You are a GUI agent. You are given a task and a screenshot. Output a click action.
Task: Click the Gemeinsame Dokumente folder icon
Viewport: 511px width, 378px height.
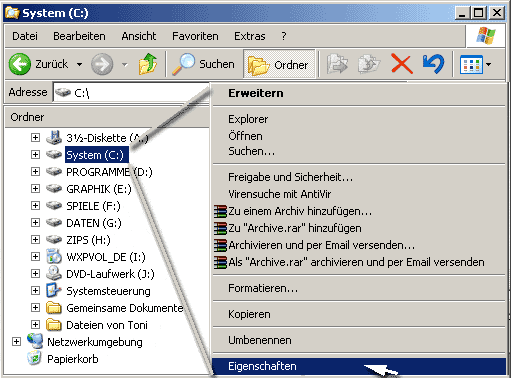tap(54, 308)
